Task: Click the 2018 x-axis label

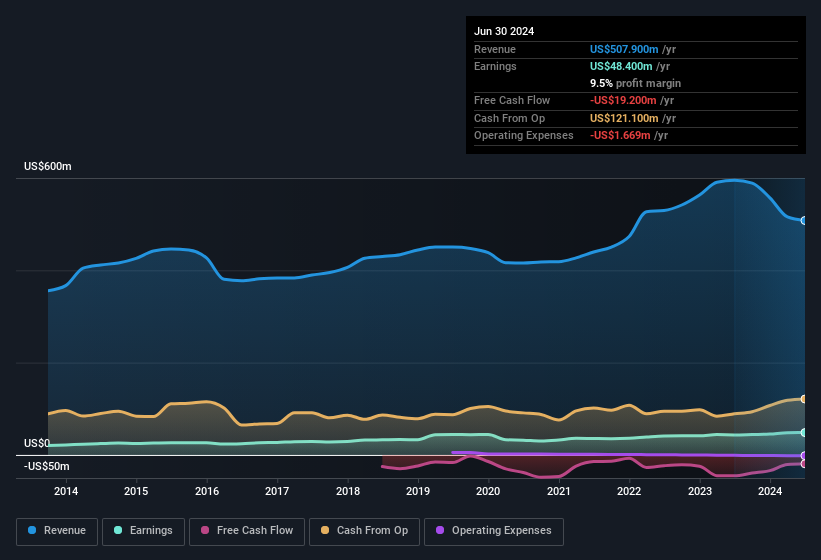Action: point(348,491)
